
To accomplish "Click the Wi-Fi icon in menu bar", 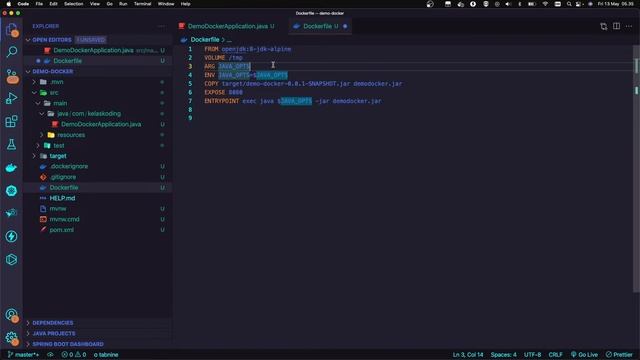I will (545, 4).
